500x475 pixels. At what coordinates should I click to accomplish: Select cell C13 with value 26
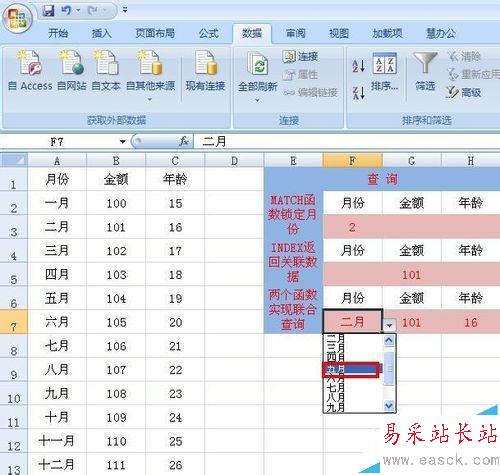coord(175,464)
